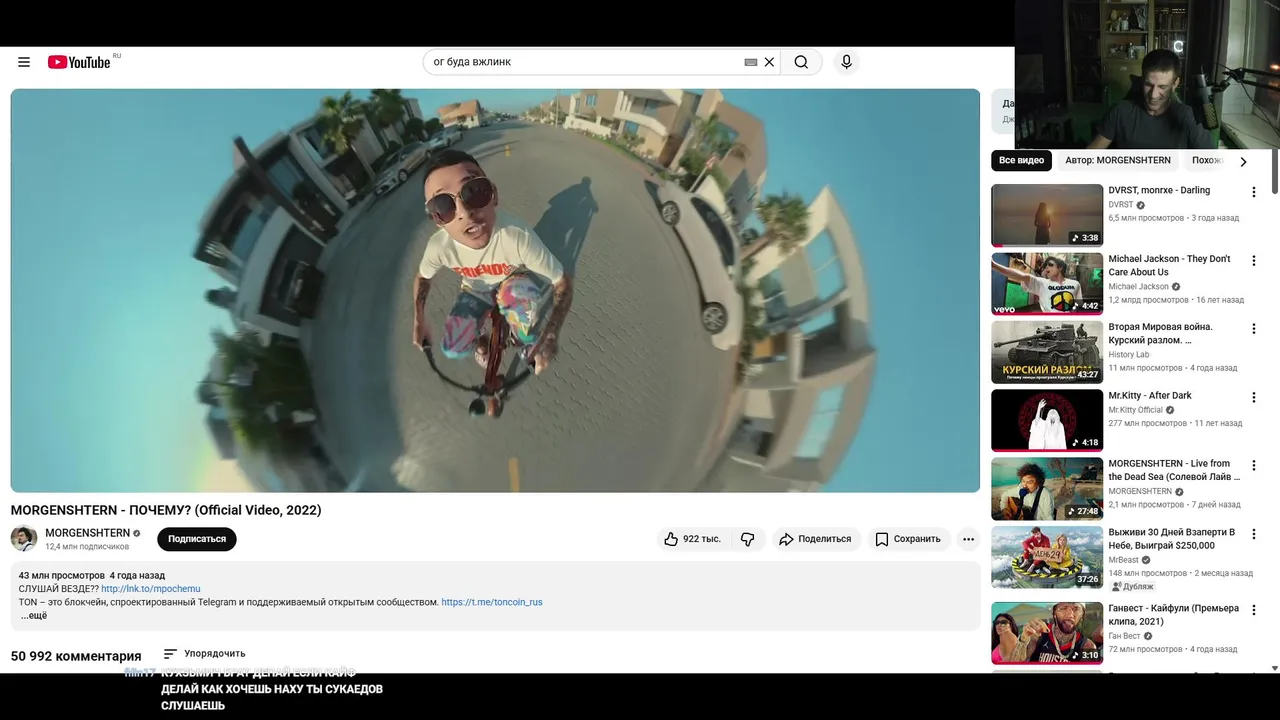Screen dimensions: 1280x720
Task: Open Ган Вест channel name
Action: click(1124, 636)
